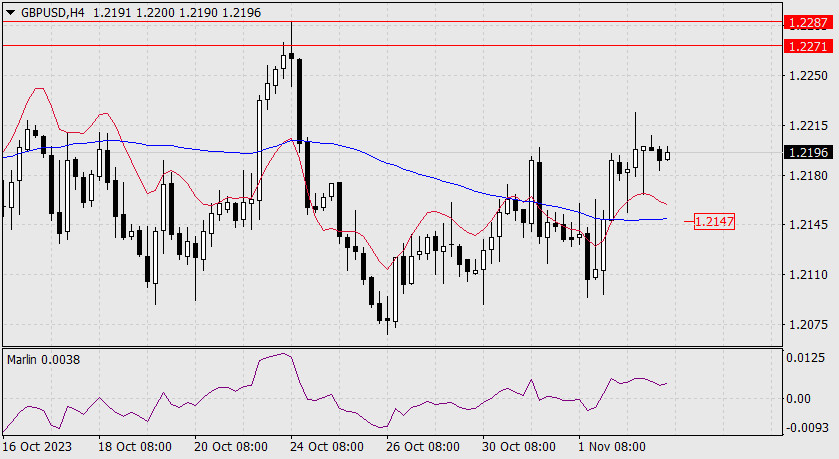Open the chart menu triangle beside GBPUSD,H4
Viewport: 839px width, 459px height.
pyautogui.click(x=10, y=13)
